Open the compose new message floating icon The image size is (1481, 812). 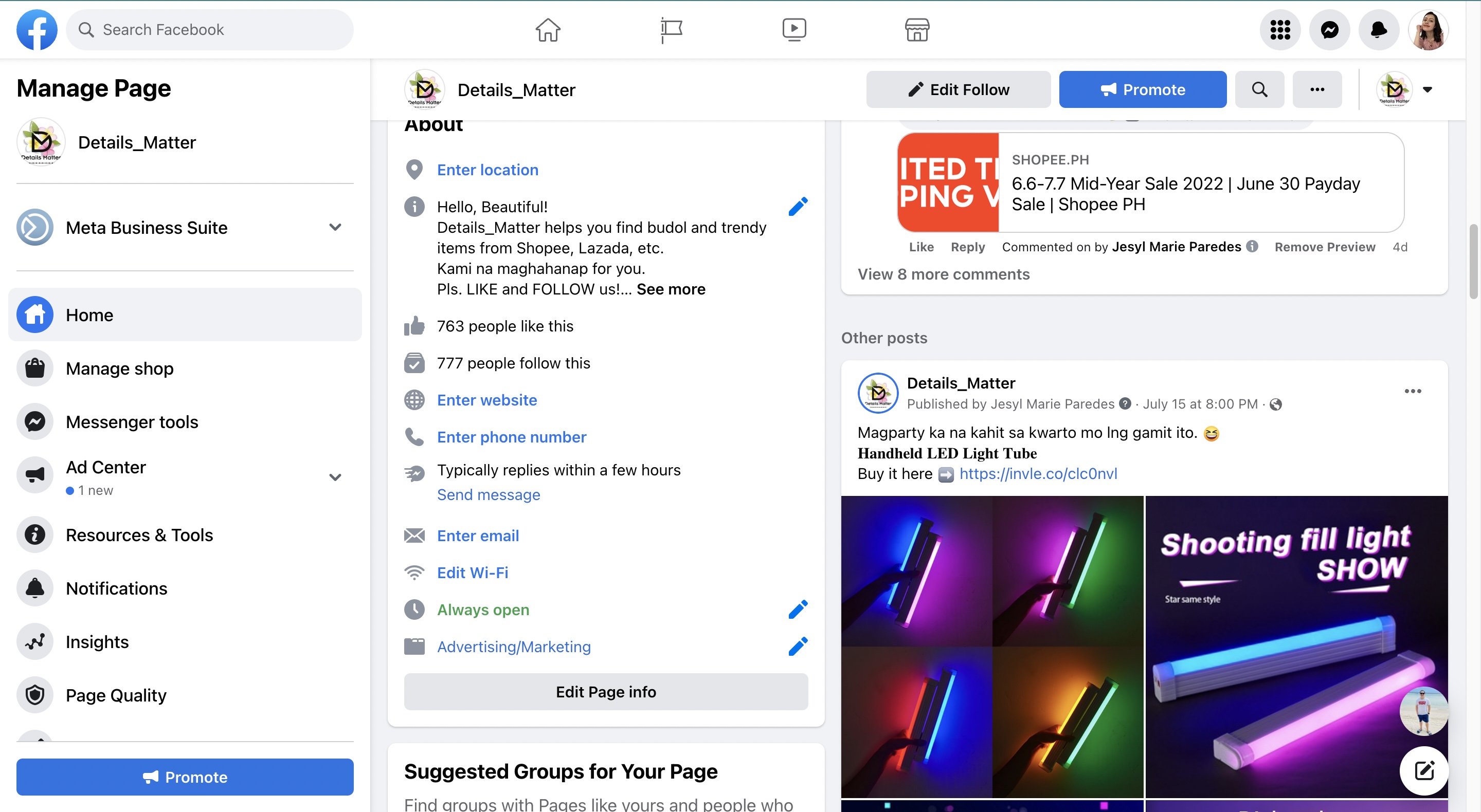click(1423, 770)
